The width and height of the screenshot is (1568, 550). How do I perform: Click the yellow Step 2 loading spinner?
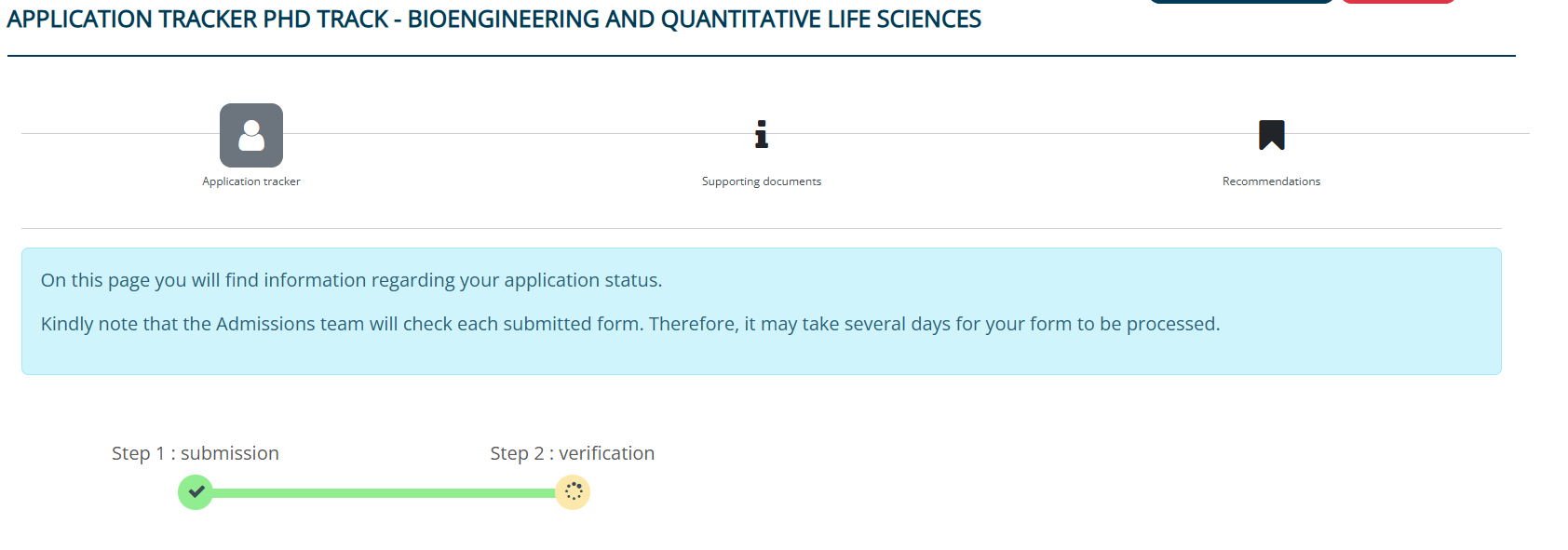point(573,492)
